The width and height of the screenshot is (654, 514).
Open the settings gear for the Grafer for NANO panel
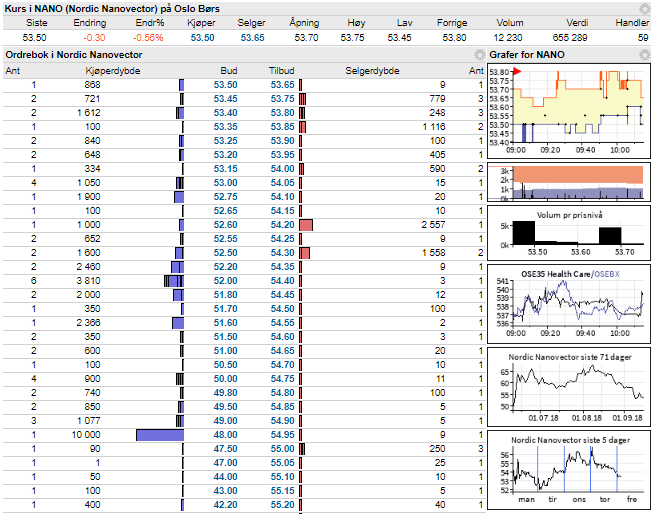[x=645, y=55]
